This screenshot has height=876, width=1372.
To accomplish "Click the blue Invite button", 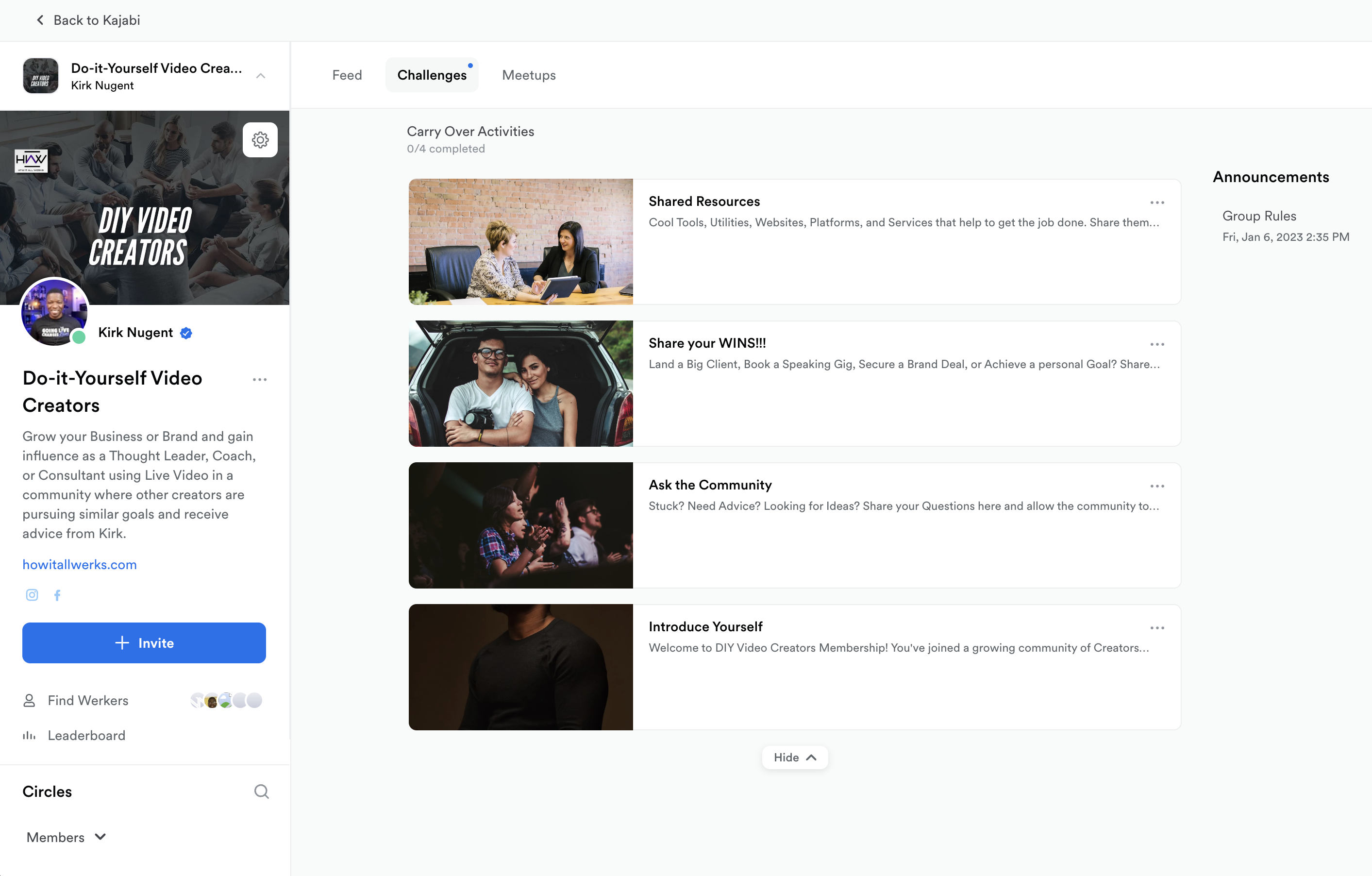I will 144,643.
